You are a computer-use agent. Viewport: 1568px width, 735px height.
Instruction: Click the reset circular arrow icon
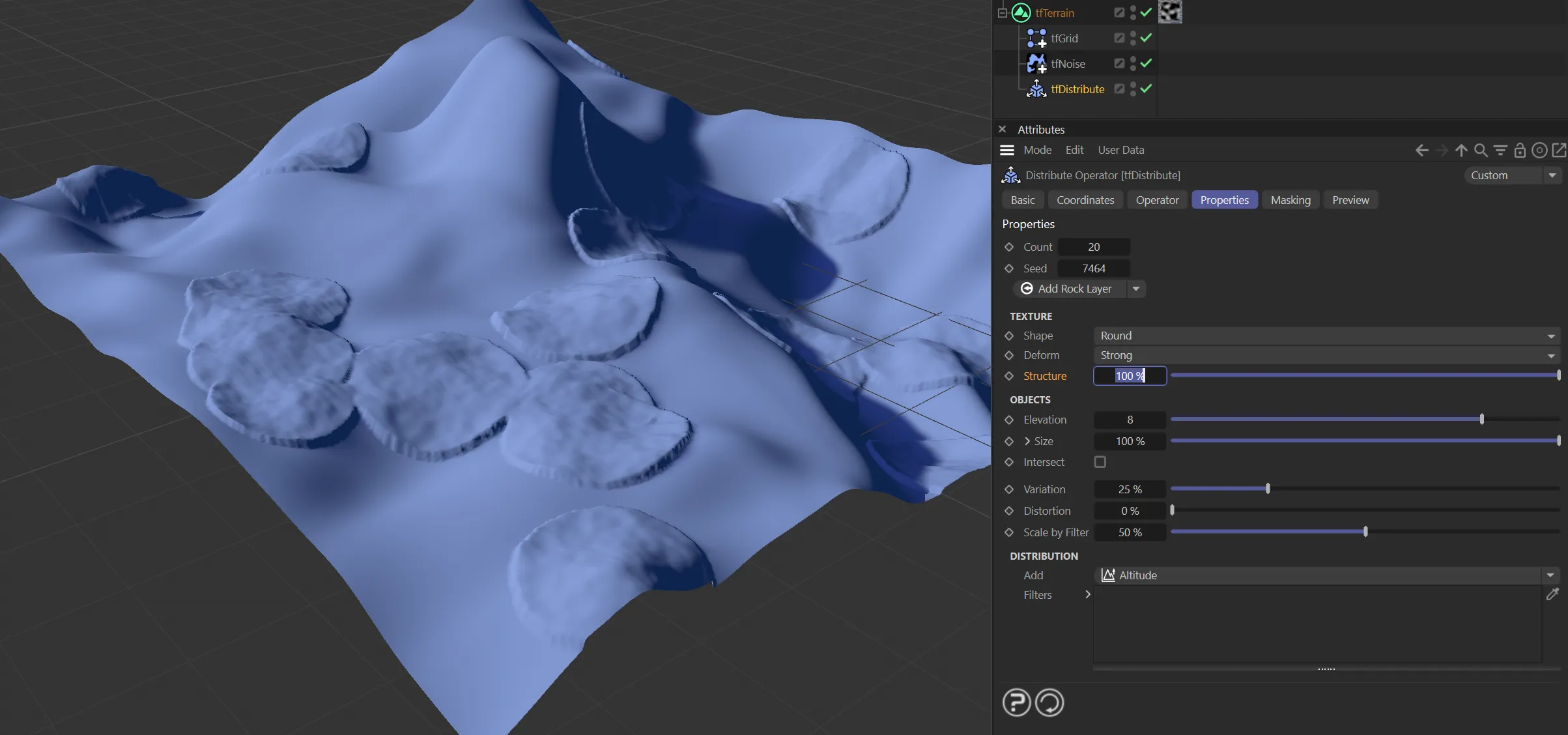1049,702
